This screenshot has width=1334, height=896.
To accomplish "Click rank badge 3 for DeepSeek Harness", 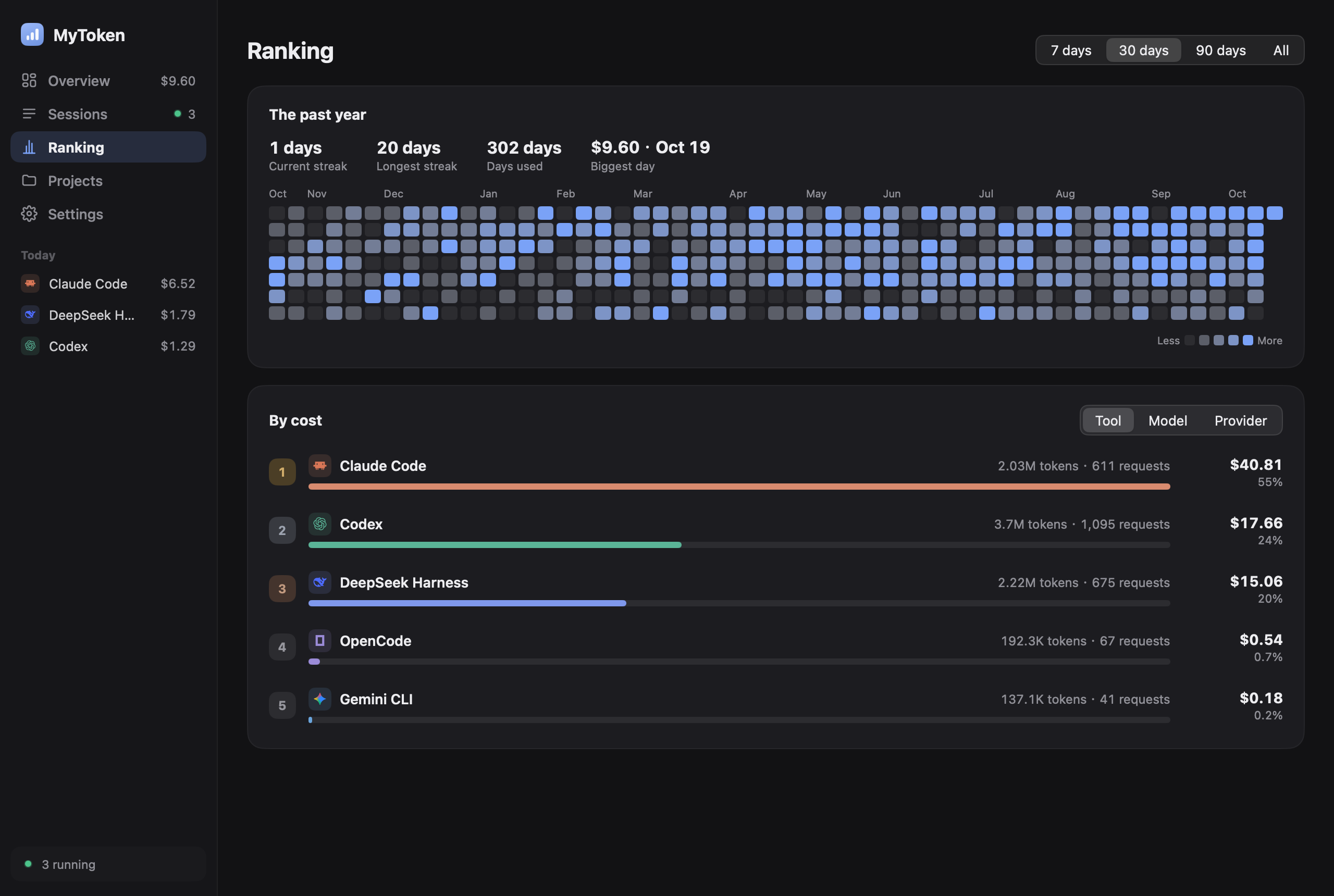I will click(x=282, y=589).
